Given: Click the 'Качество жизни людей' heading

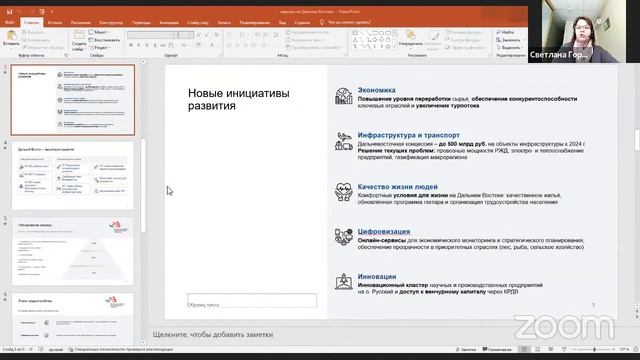Looking at the screenshot, I should click(398, 187).
